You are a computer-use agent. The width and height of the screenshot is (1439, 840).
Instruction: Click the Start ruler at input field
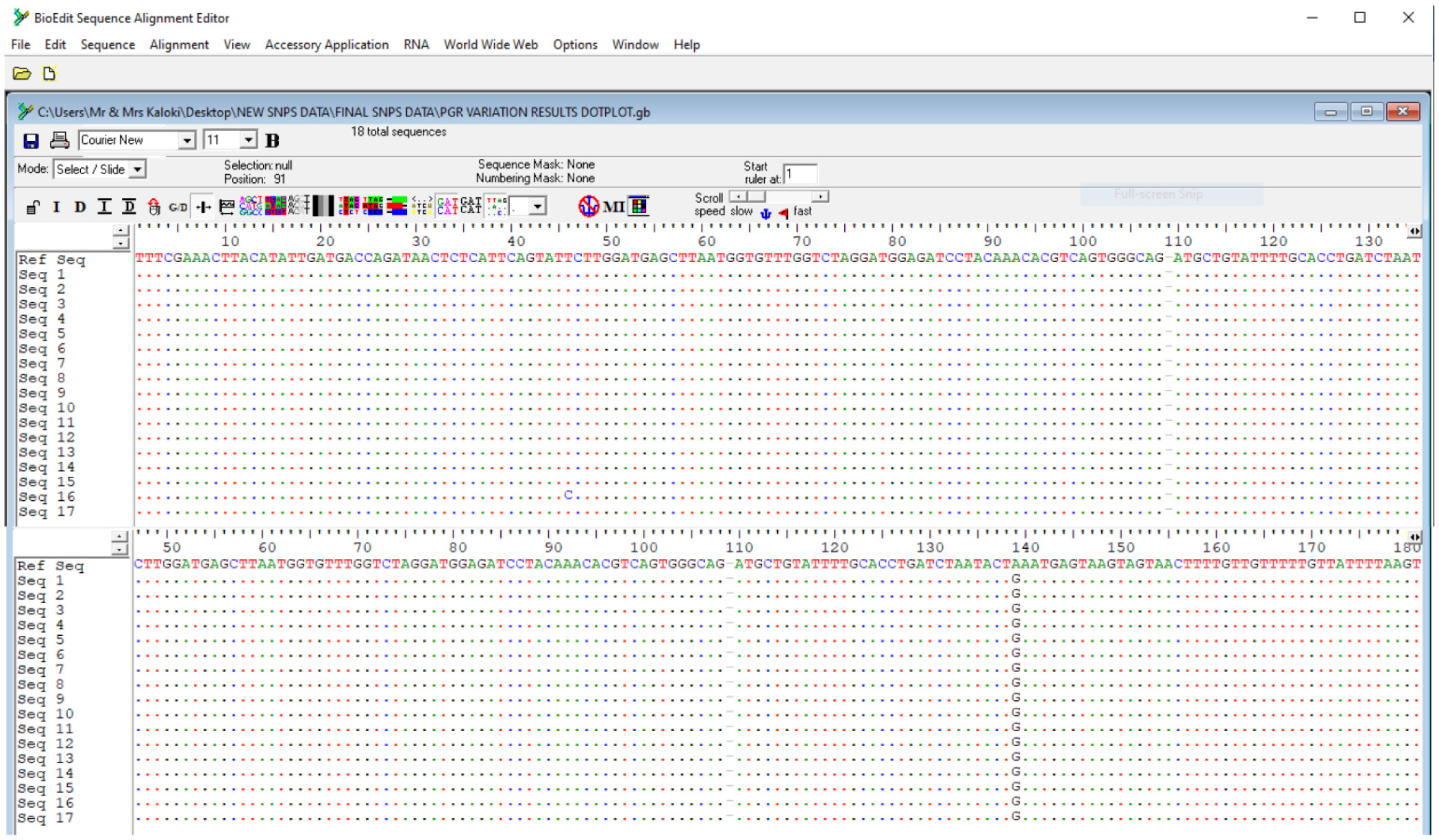coord(799,174)
